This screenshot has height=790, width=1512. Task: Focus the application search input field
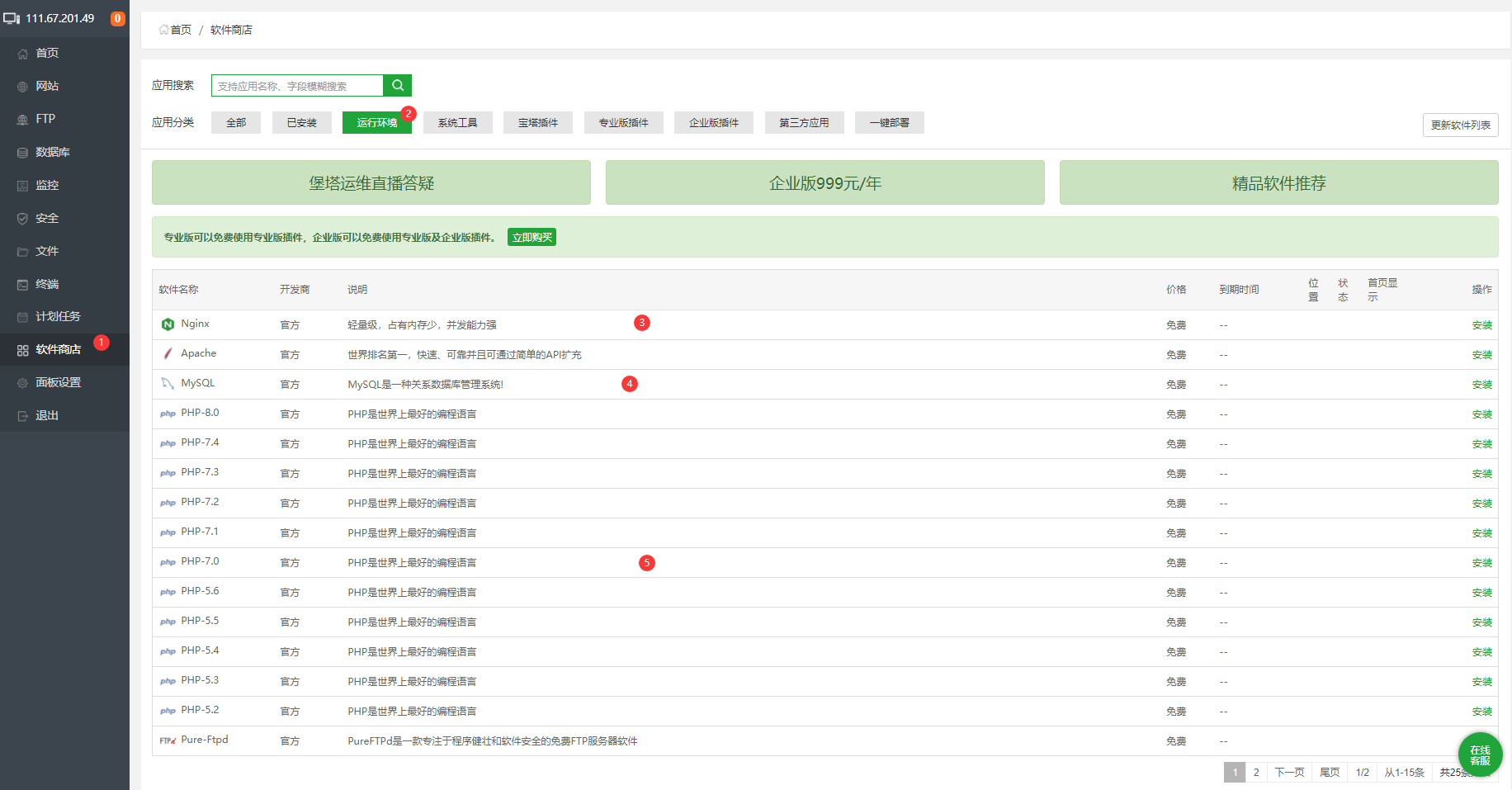coord(297,86)
